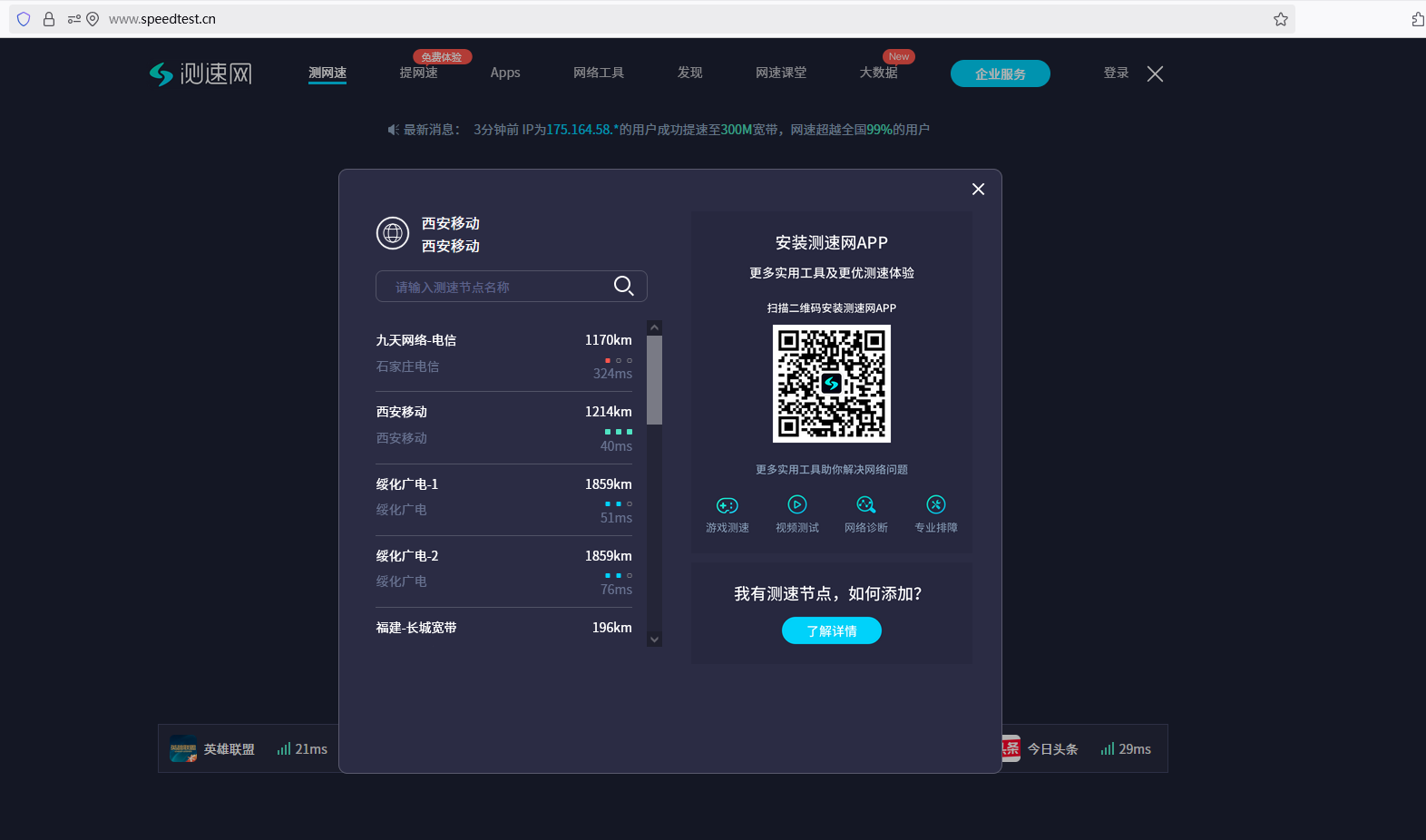Click the 了解详情 button

(831, 631)
